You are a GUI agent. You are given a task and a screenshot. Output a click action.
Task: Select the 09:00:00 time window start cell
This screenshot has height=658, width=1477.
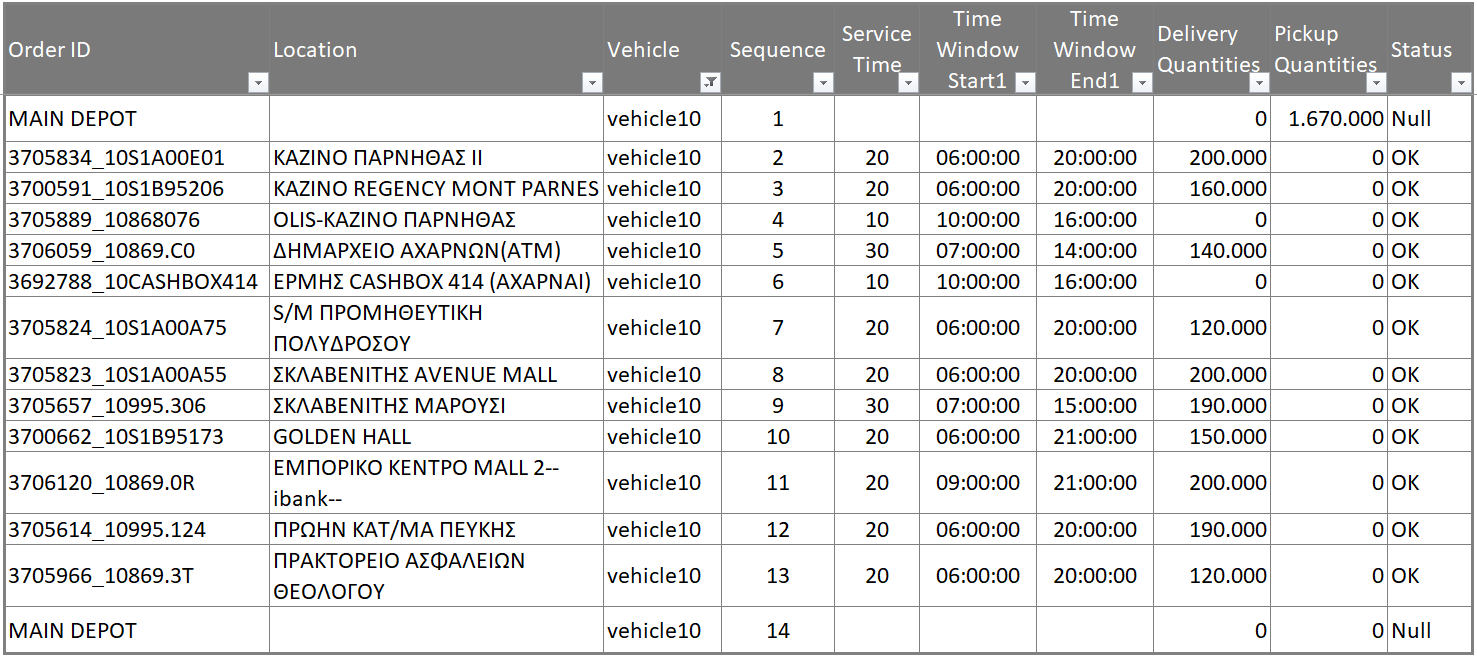(x=978, y=483)
